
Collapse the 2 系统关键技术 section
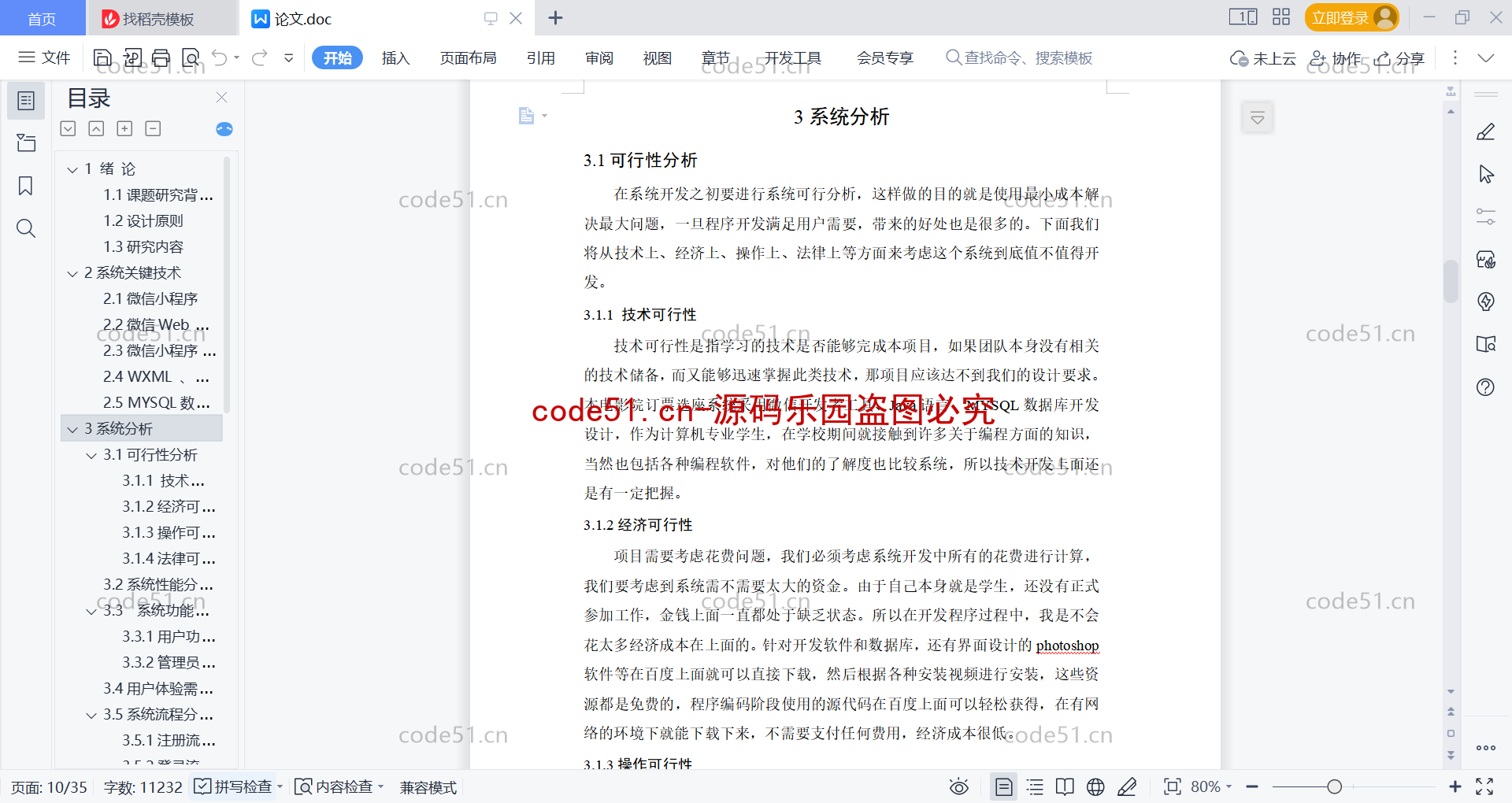click(72, 273)
